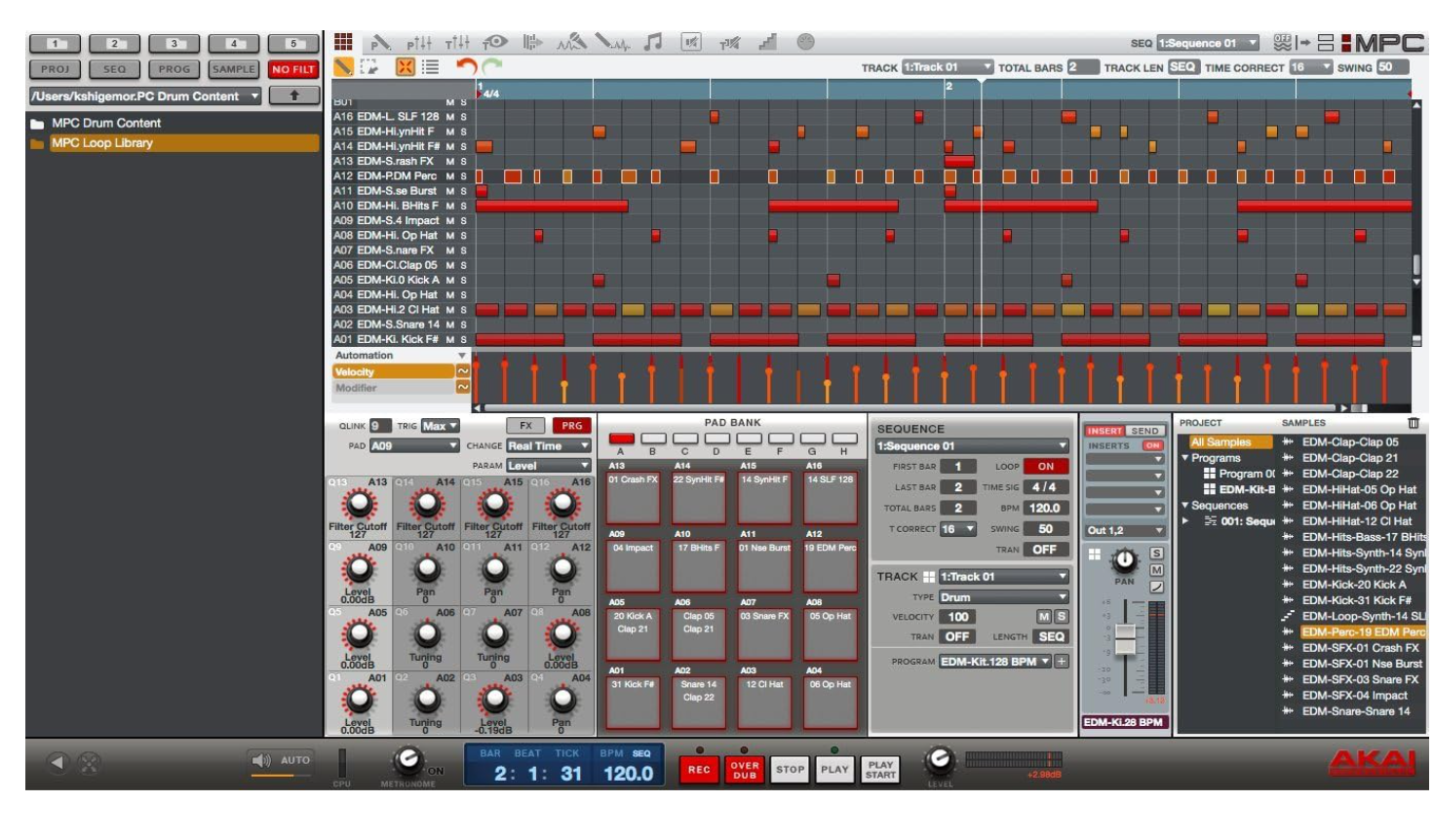Switch to the SAMPLE browser tab

[x=234, y=69]
